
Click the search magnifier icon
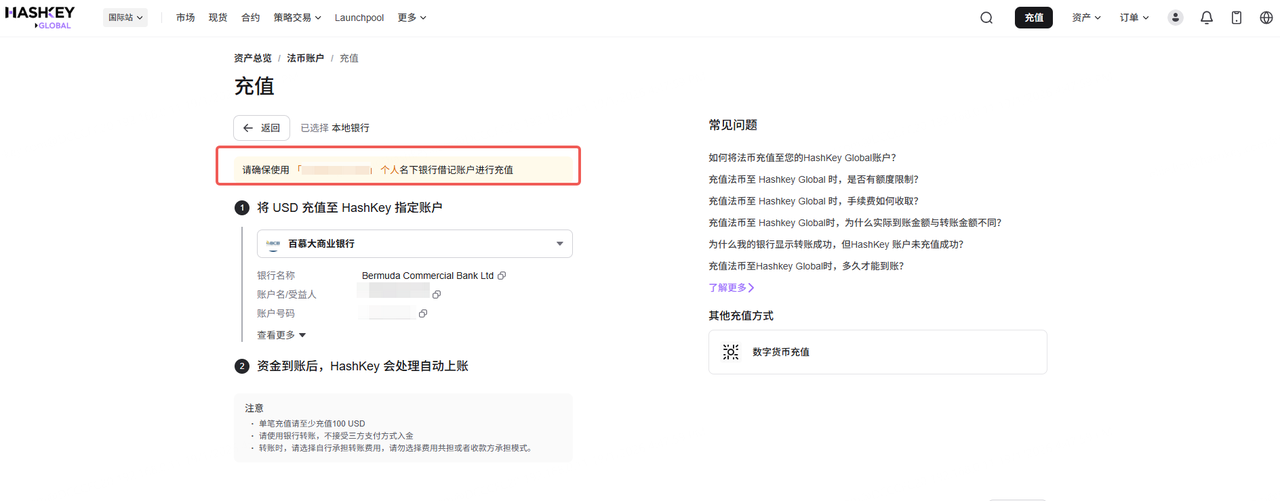(x=986, y=18)
